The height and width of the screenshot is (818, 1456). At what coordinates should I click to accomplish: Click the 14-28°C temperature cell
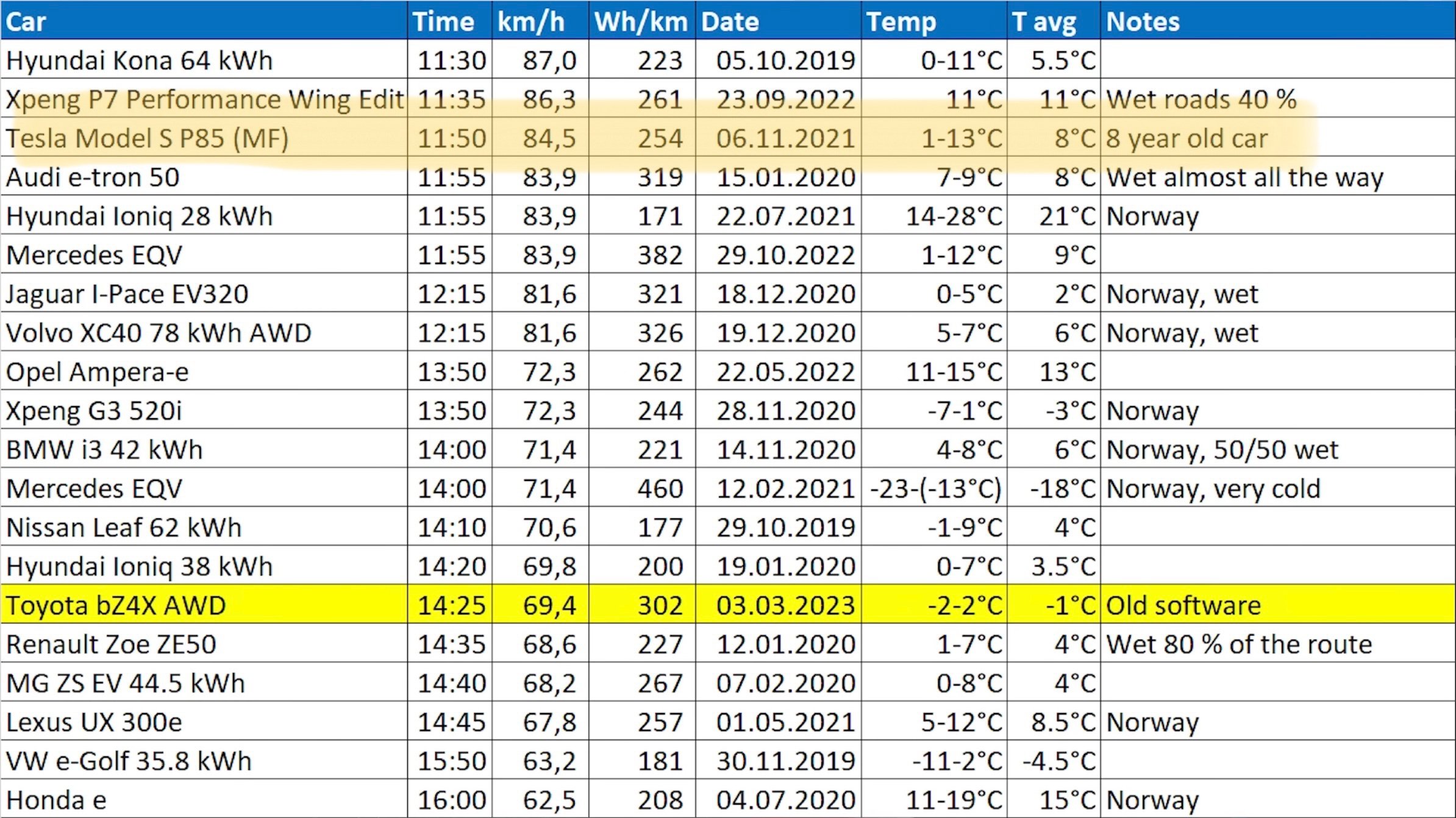tap(934, 216)
